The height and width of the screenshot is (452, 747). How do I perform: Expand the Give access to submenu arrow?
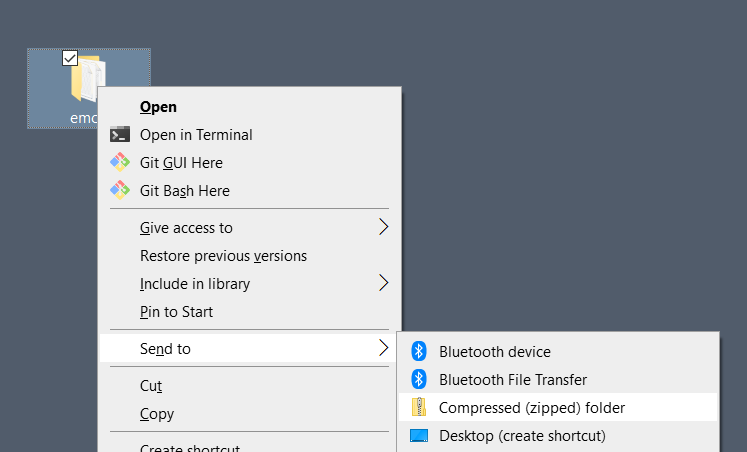pyautogui.click(x=383, y=227)
